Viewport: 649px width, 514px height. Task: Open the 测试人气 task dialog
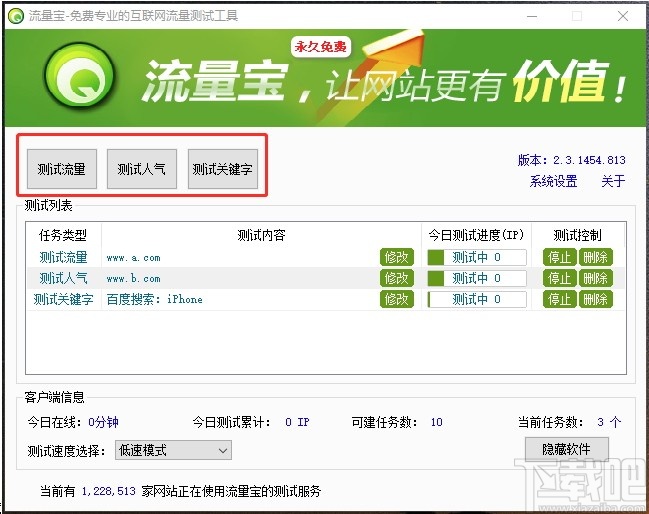point(142,169)
